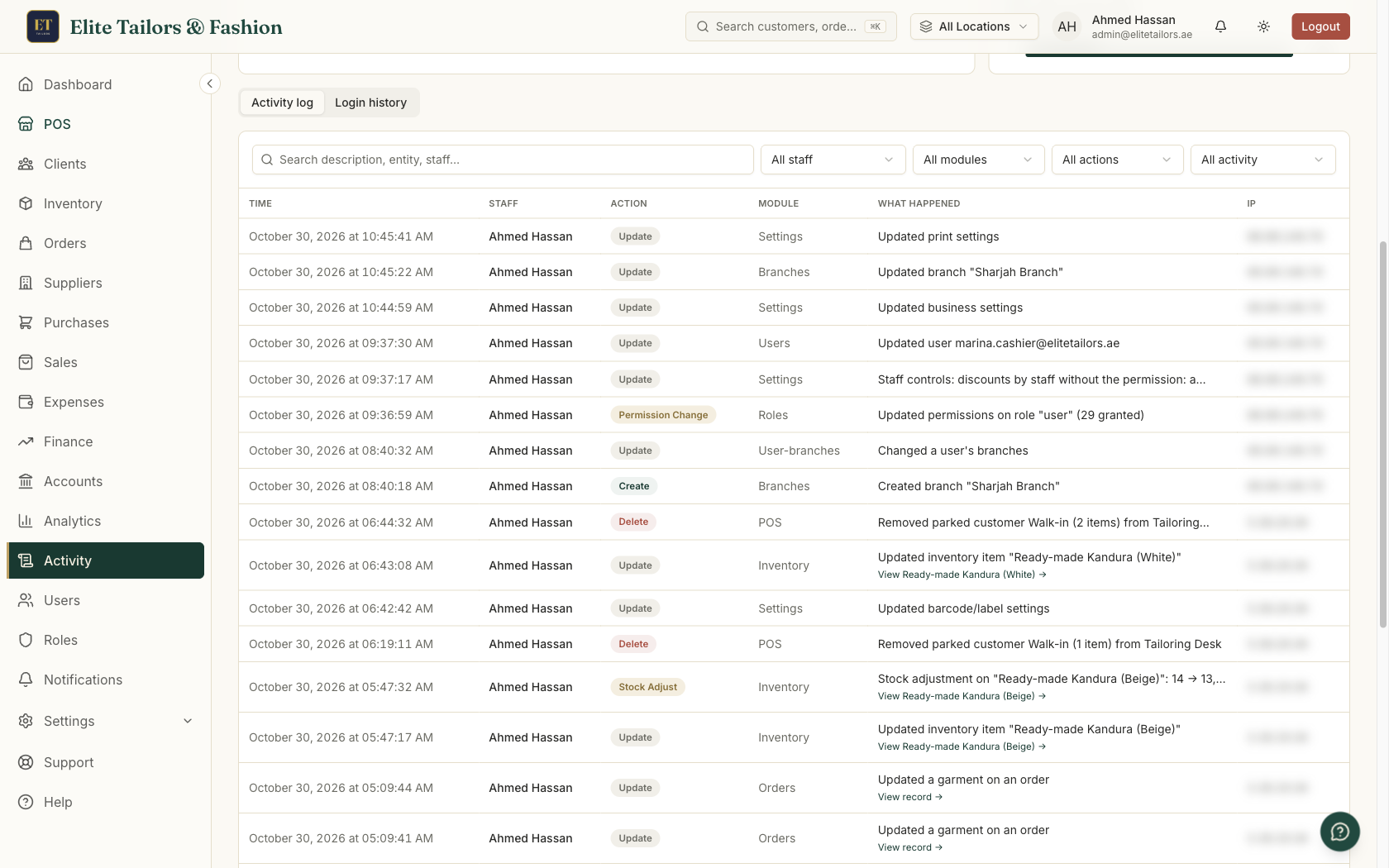Open the All staff filter dropdown
This screenshot has width=1389, height=868.
pyautogui.click(x=833, y=160)
